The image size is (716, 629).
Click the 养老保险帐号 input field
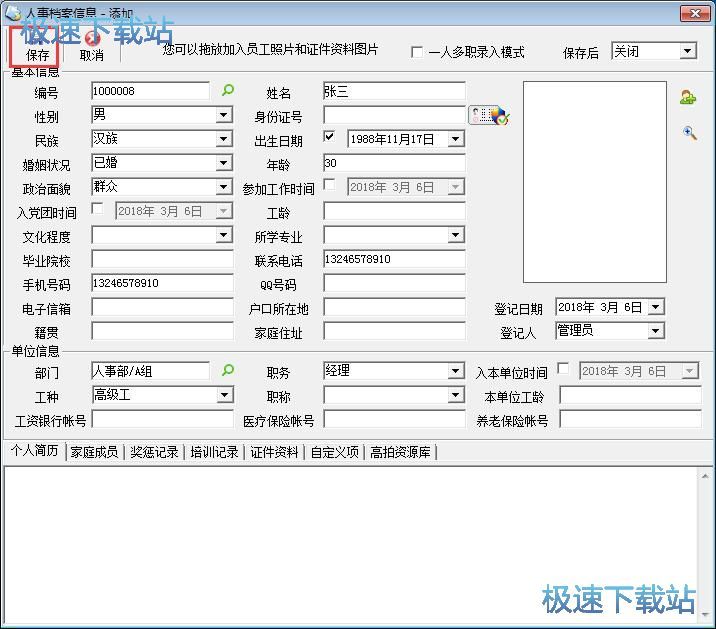pos(630,419)
